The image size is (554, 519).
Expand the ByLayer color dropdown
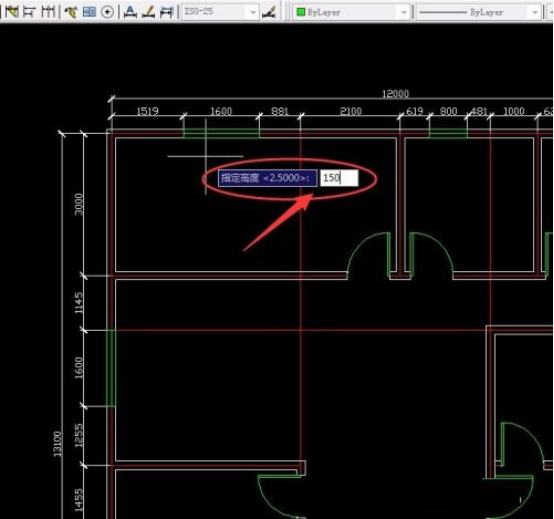pos(404,12)
